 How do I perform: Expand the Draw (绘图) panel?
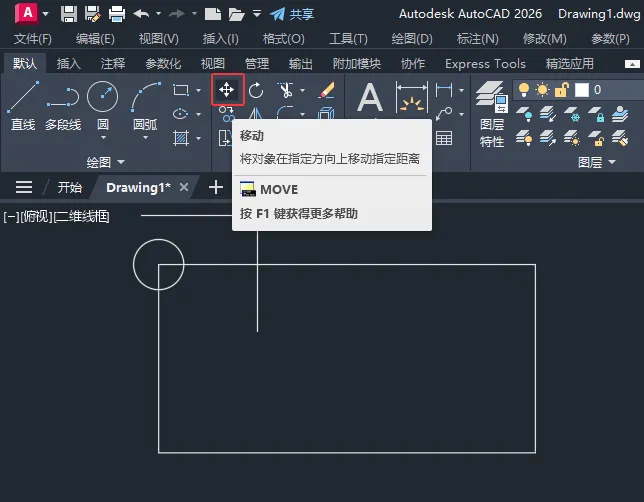pos(105,162)
